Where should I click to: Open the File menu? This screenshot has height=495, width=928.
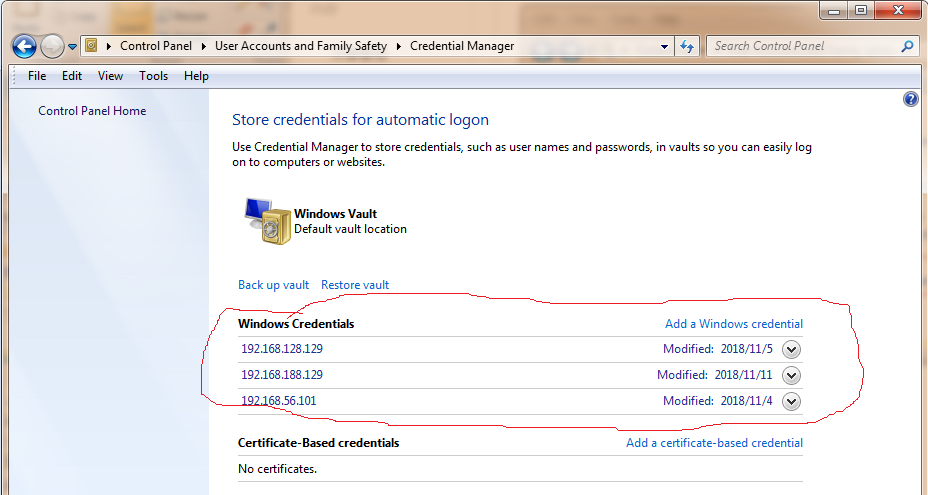pyautogui.click(x=37, y=76)
